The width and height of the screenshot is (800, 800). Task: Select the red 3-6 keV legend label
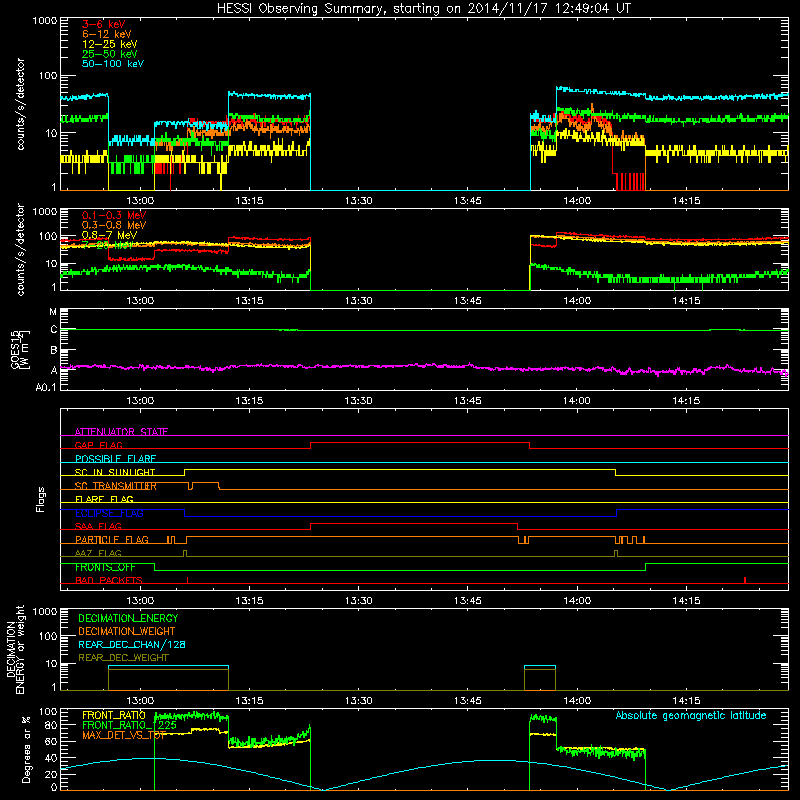(103, 24)
